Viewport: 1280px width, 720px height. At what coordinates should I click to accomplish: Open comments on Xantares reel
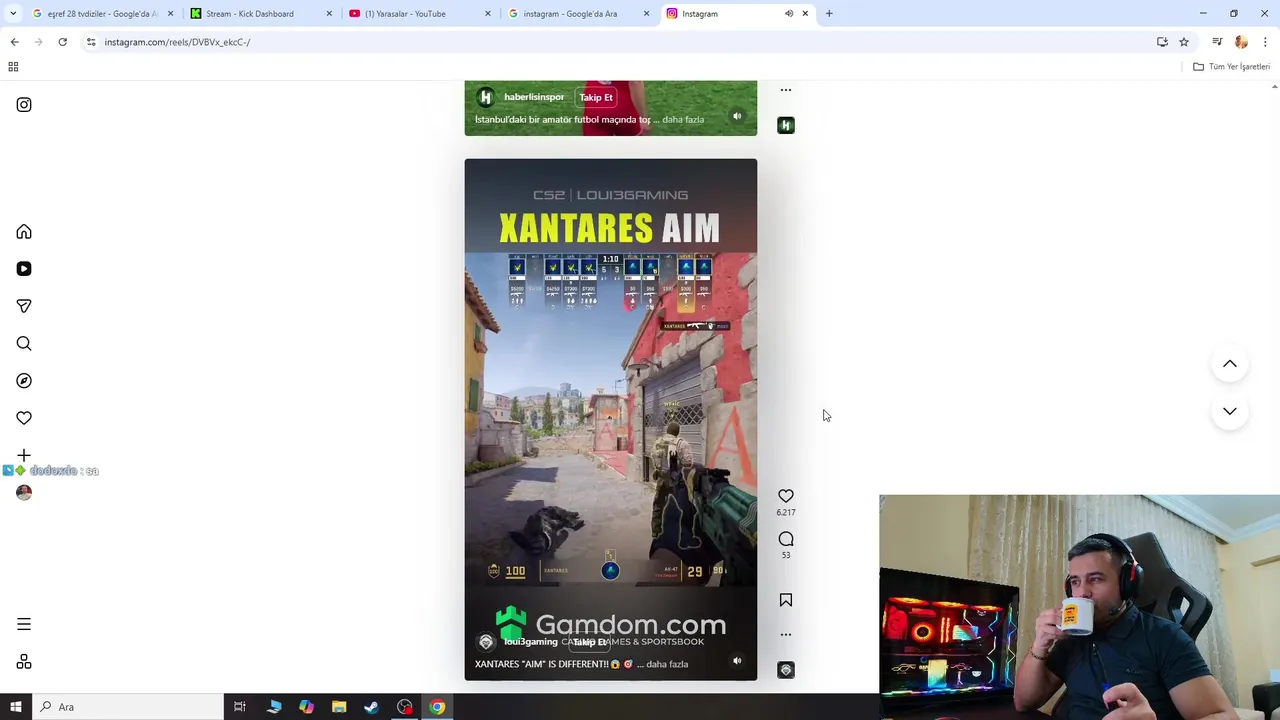pyautogui.click(x=786, y=539)
